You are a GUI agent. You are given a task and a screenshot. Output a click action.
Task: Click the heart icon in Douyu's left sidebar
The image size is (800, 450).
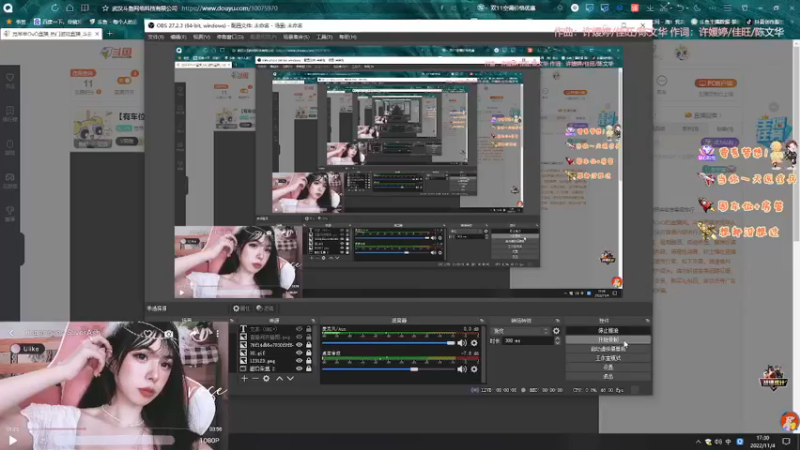pos(10,78)
